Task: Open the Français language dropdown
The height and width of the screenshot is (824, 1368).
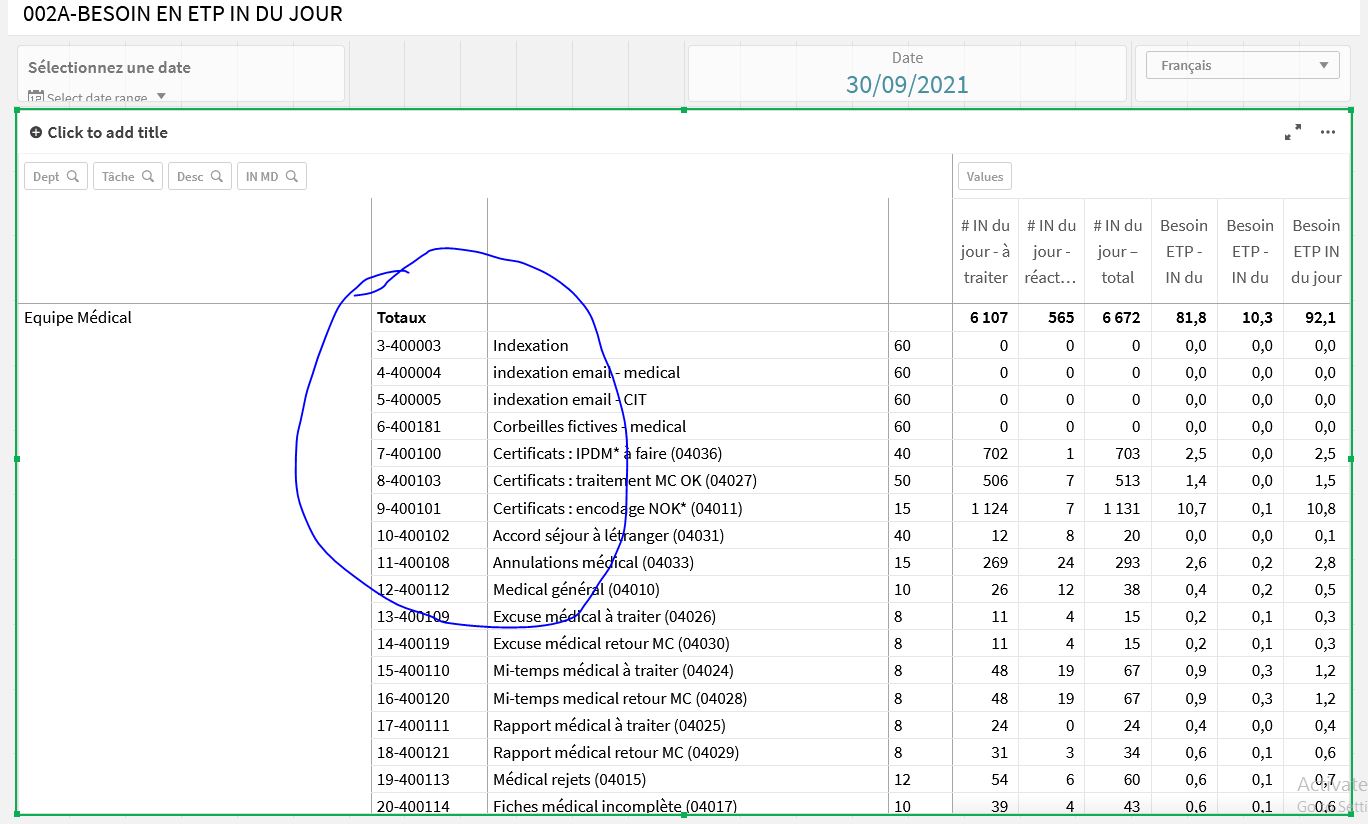Action: coord(1242,65)
